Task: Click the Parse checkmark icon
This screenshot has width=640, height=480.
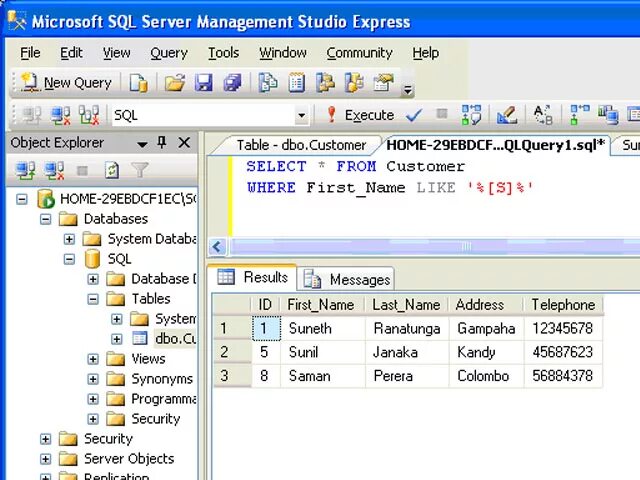Action: click(414, 116)
